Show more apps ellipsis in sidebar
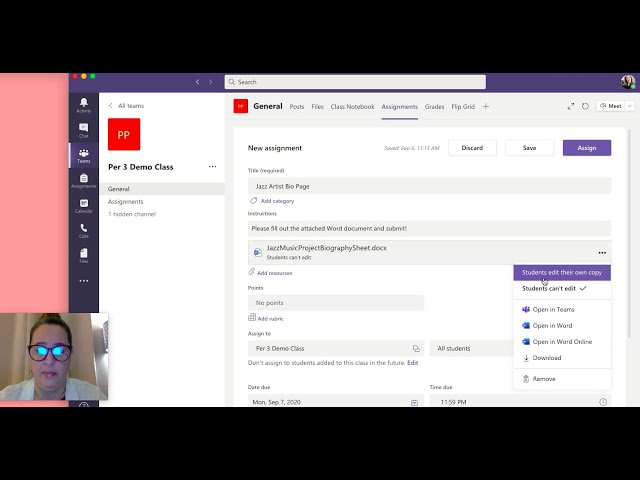Screen dimensions: 640x480 coord(84,281)
